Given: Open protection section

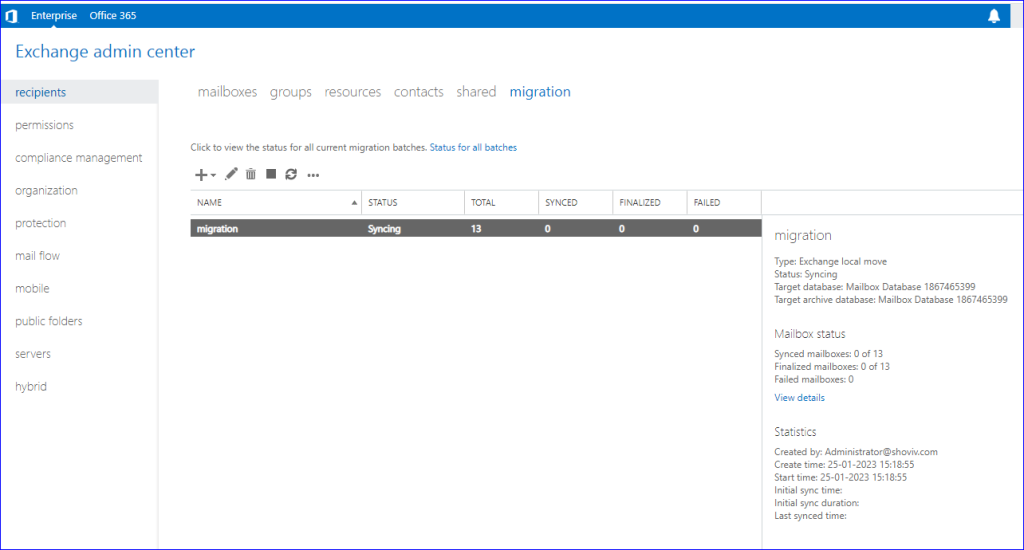Looking at the screenshot, I should point(40,223).
